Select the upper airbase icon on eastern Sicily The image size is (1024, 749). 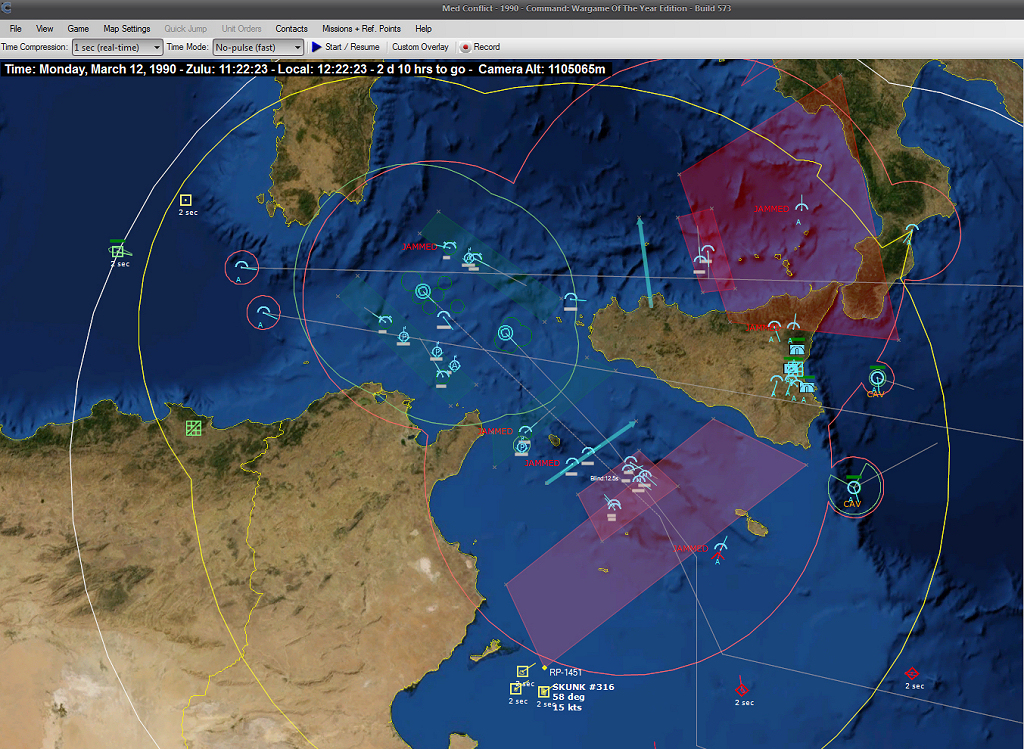[x=796, y=349]
